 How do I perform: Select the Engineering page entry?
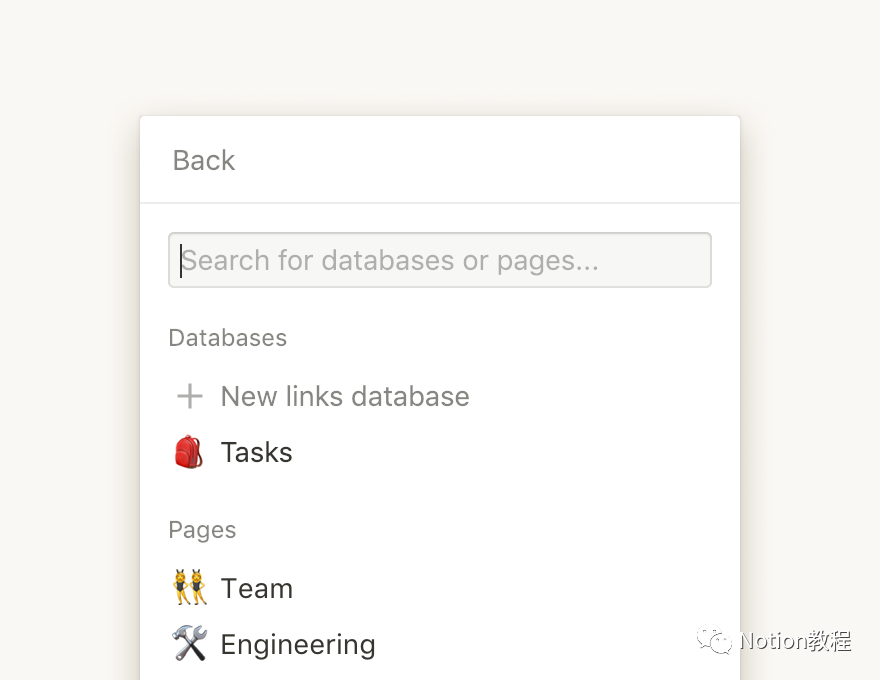tap(298, 644)
